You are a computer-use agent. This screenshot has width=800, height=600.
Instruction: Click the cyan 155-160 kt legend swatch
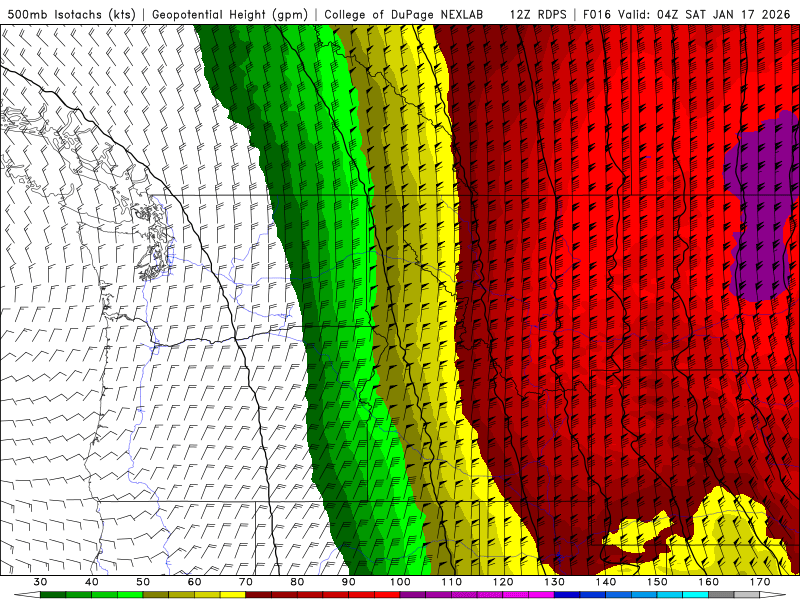(x=696, y=595)
